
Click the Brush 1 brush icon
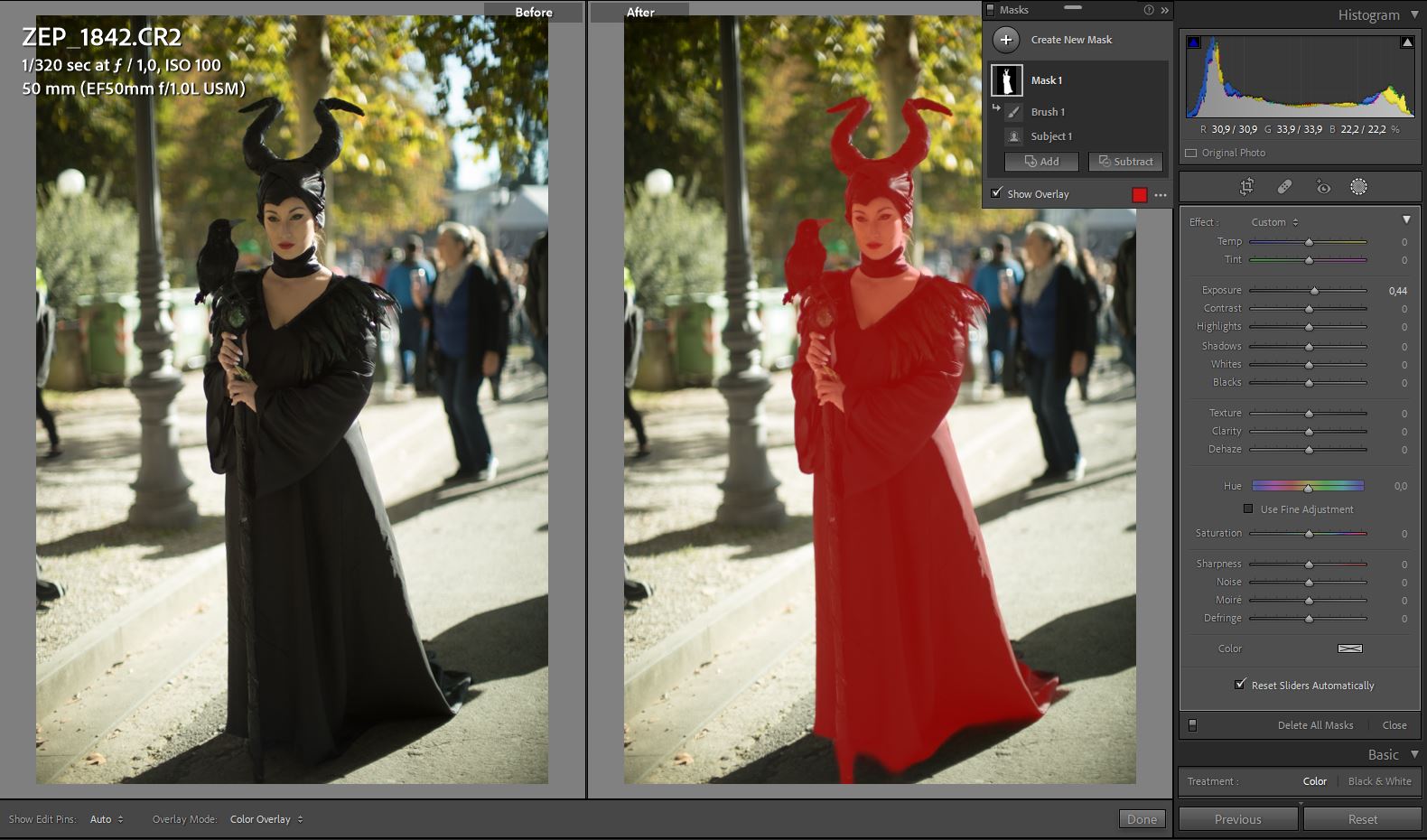point(1014,112)
